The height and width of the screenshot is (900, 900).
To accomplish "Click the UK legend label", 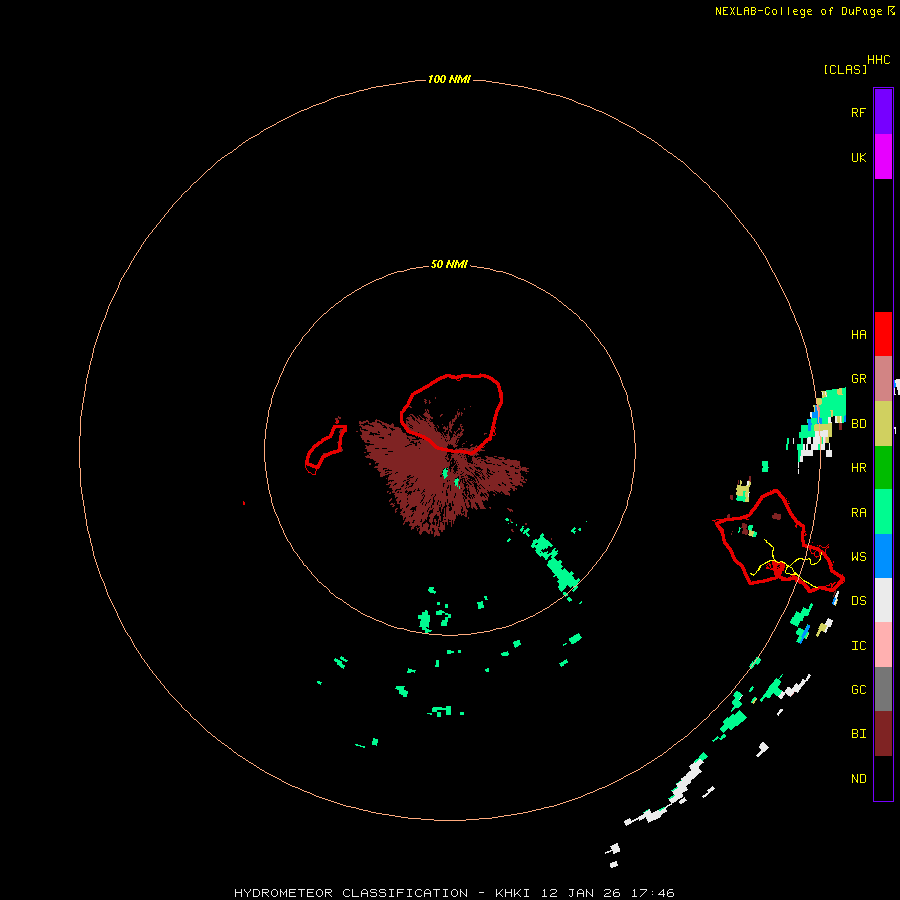I will [858, 157].
